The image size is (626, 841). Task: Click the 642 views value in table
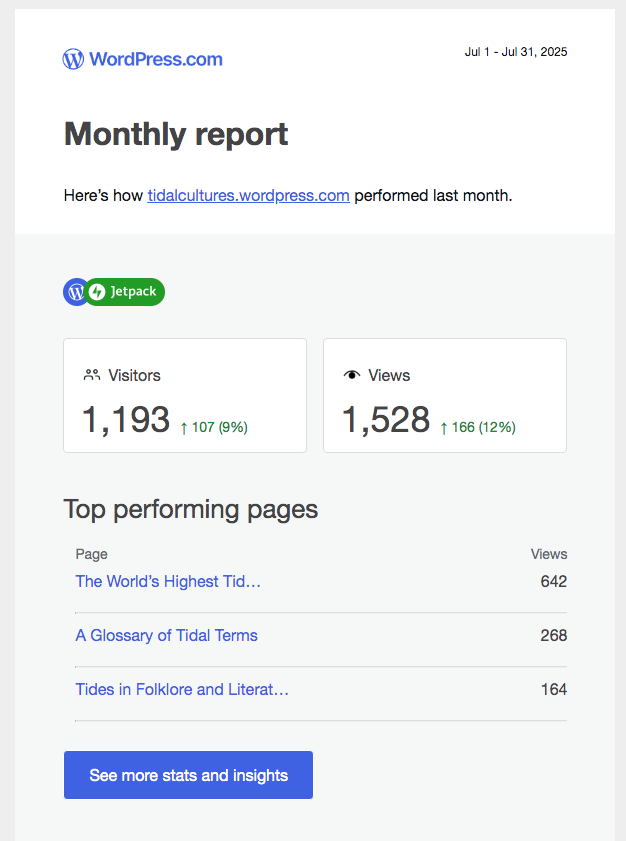pos(553,581)
